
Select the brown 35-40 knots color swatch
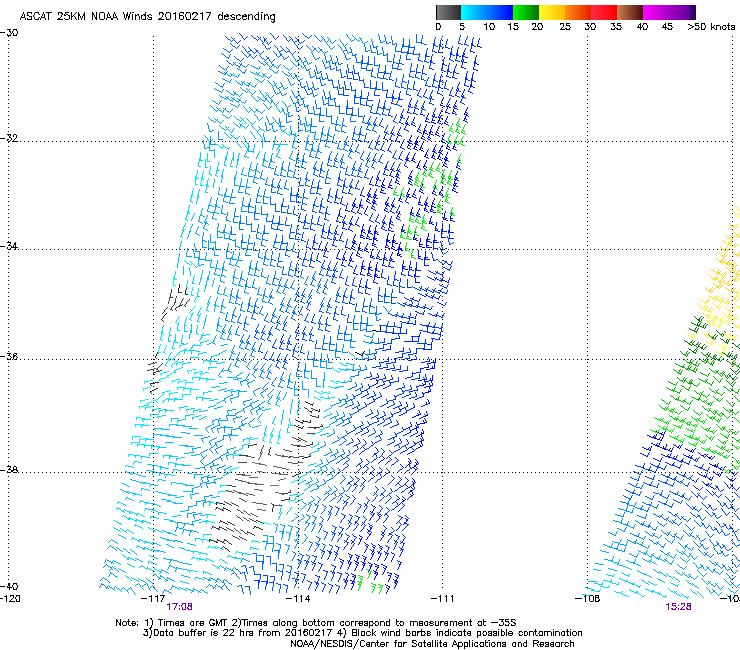click(630, 12)
